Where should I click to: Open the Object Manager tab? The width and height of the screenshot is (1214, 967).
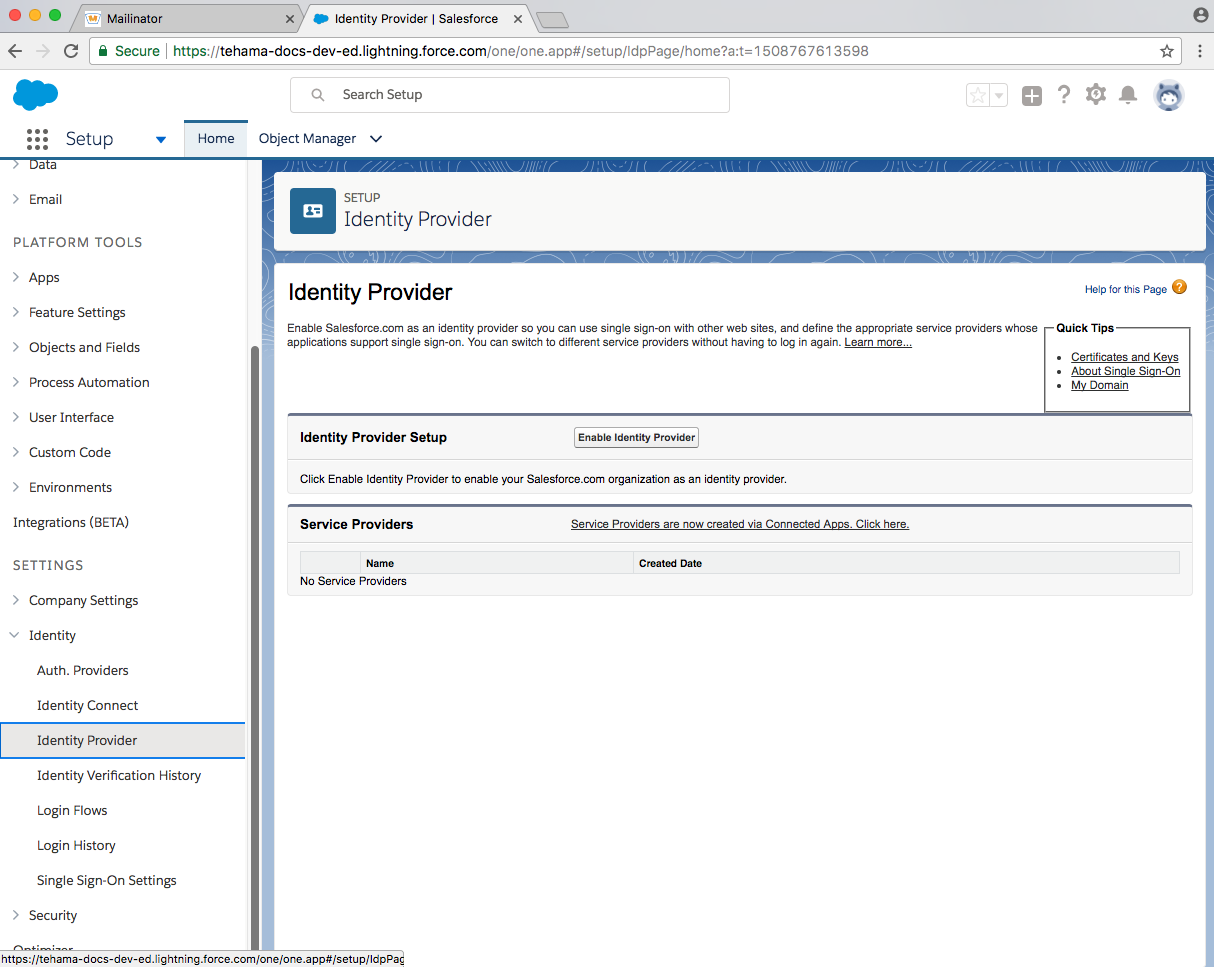click(x=307, y=139)
